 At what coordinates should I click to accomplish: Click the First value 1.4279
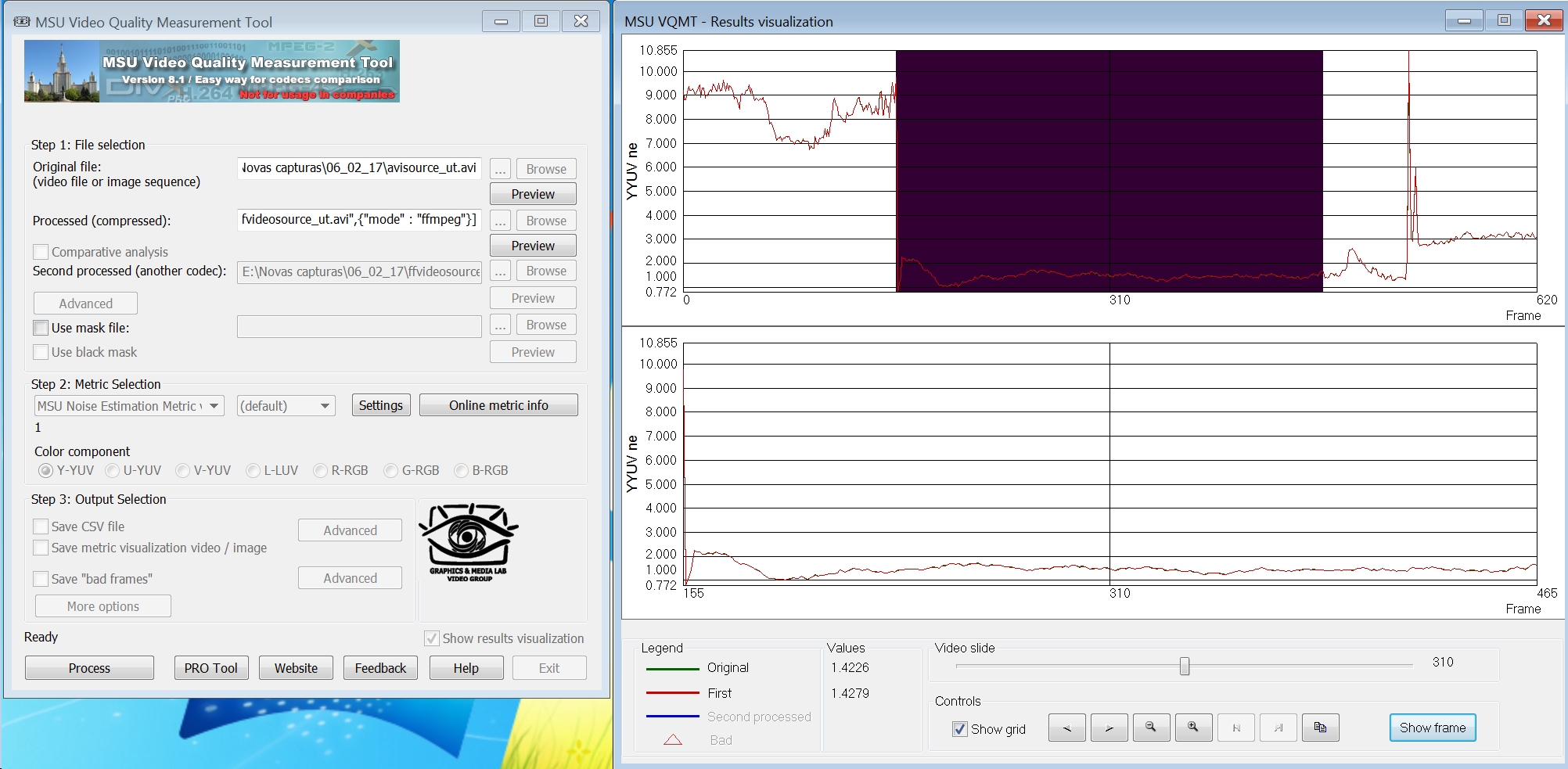(x=850, y=693)
